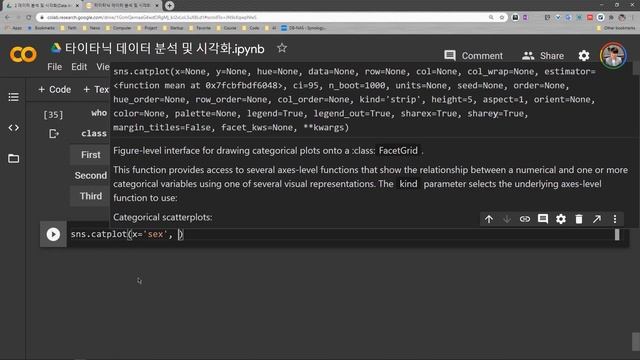Click 'FacetGrid' in the docstring
The image size is (640, 360).
click(x=398, y=151)
